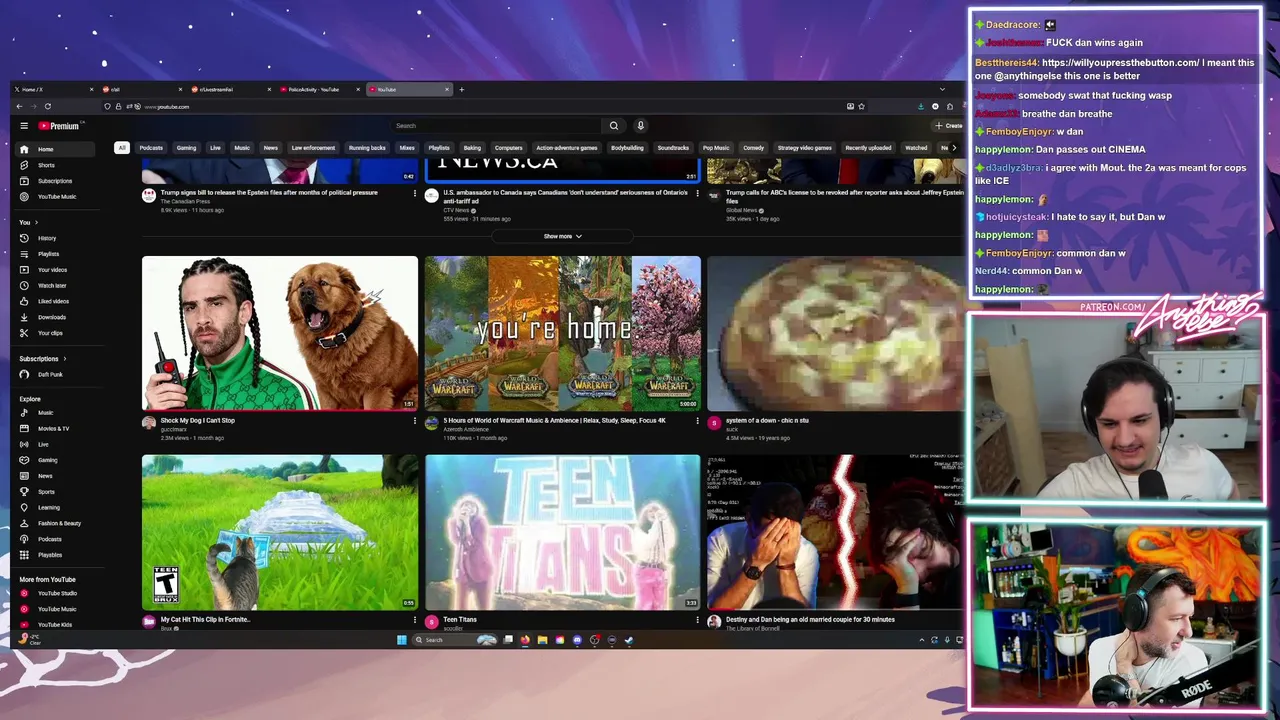1280x720 pixels.
Task: Filter by the Law enforcement chip
Action: [313, 148]
